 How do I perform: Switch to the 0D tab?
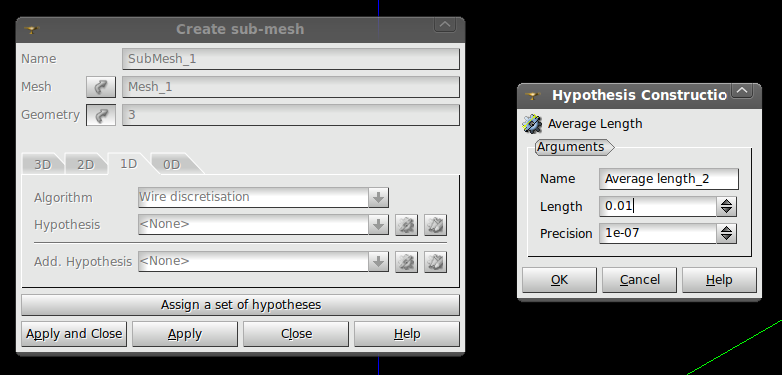[x=172, y=165]
